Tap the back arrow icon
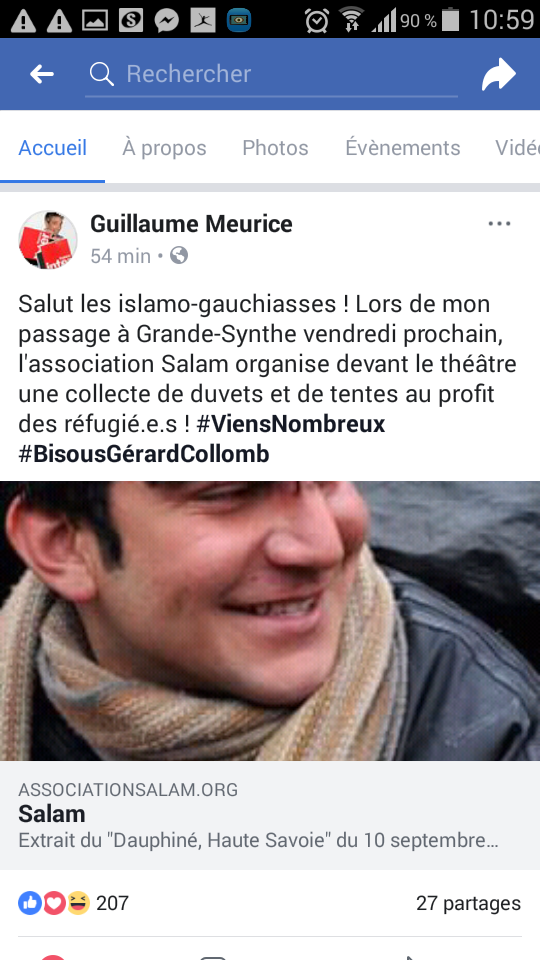Viewport: 540px width, 960px height. point(42,74)
